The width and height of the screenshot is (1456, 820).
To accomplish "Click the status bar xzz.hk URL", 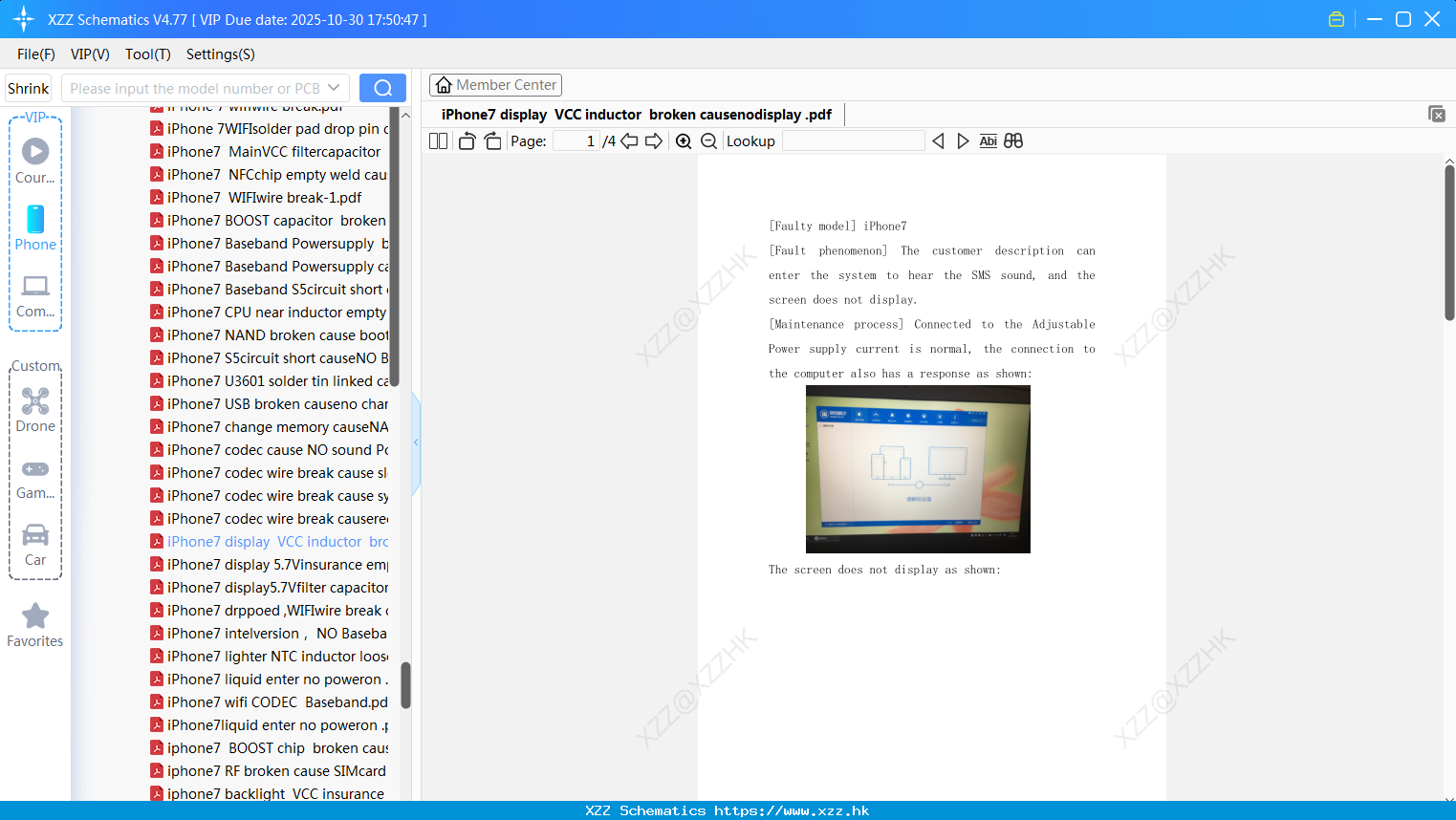I will coord(792,810).
